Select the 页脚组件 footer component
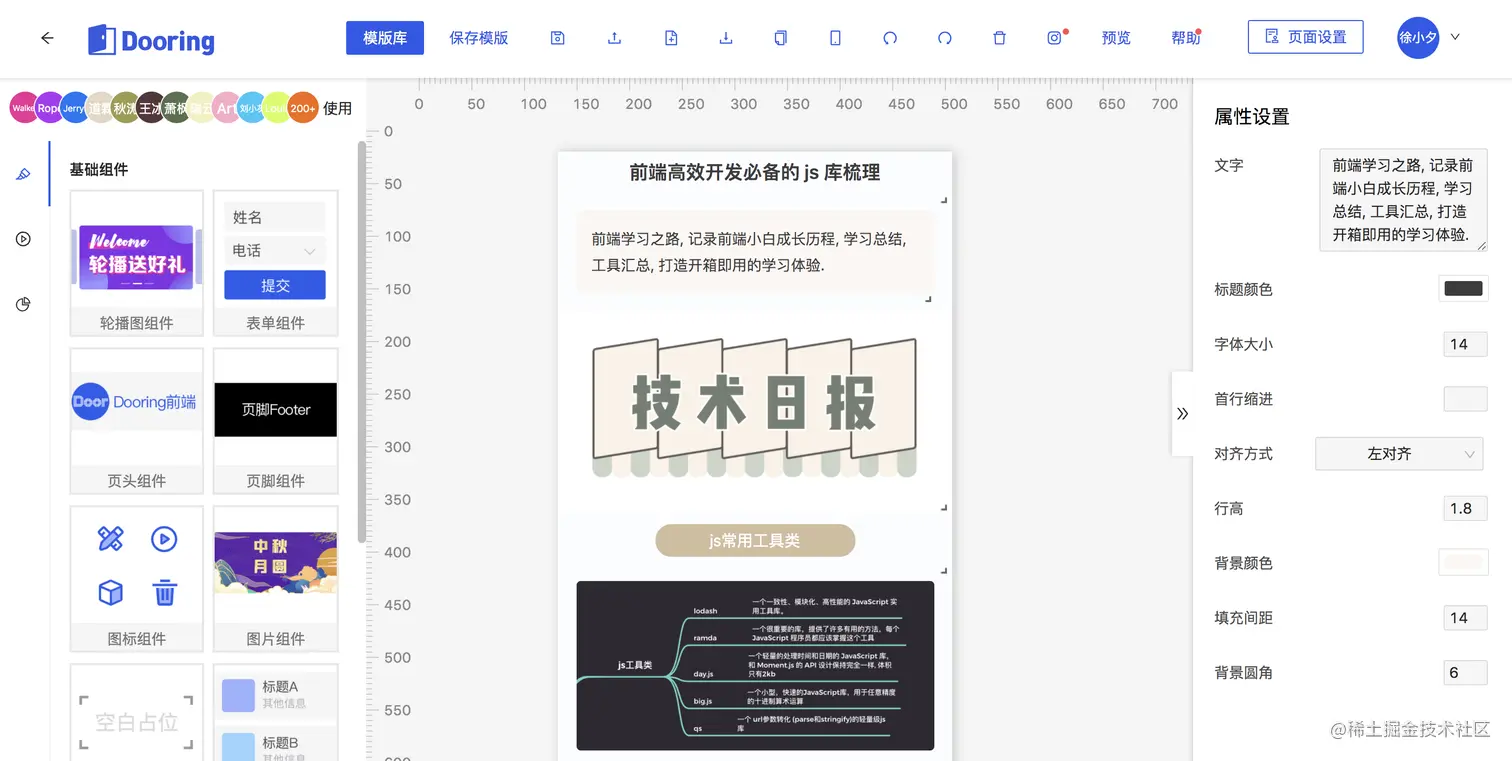 (x=275, y=421)
